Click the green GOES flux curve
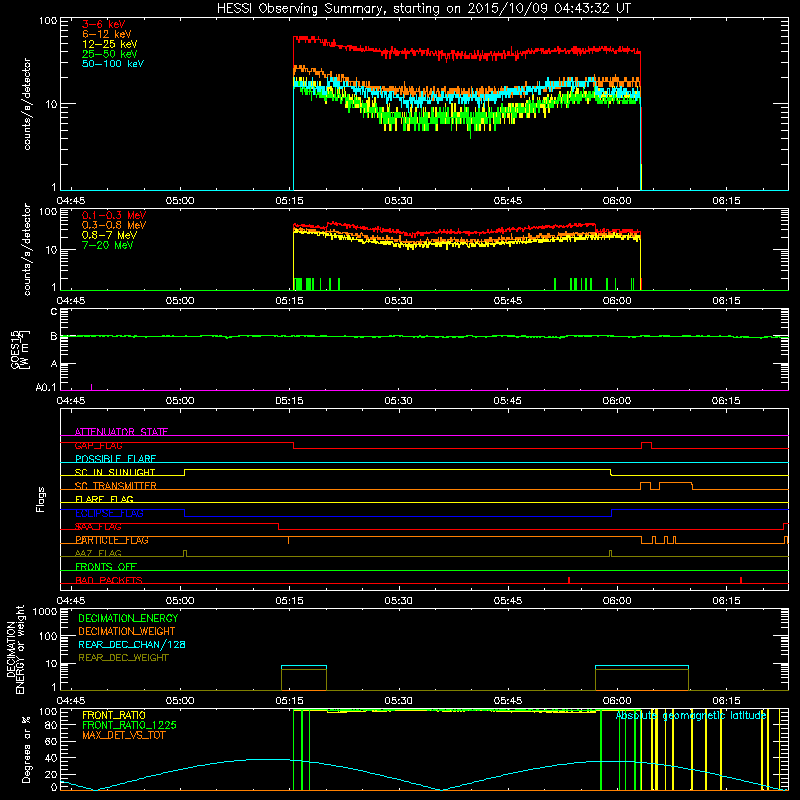This screenshot has width=800, height=800. tap(423, 336)
